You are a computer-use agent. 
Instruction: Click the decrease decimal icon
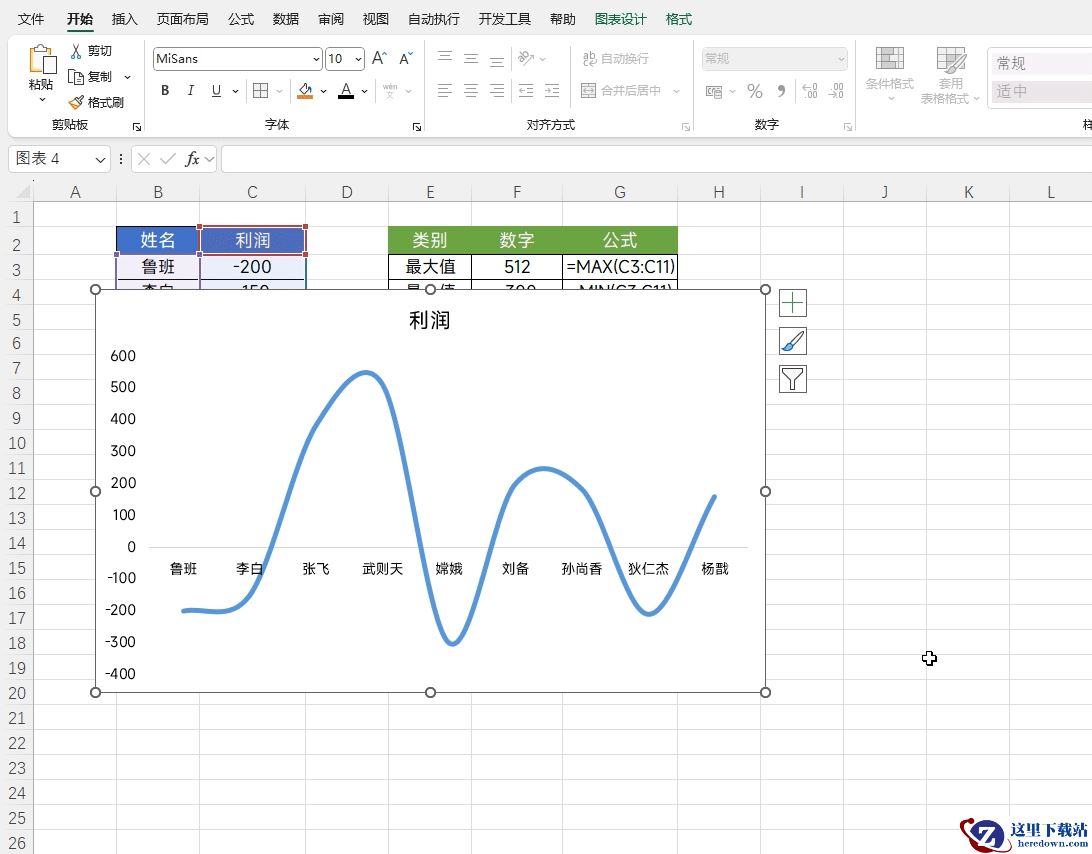point(836,91)
